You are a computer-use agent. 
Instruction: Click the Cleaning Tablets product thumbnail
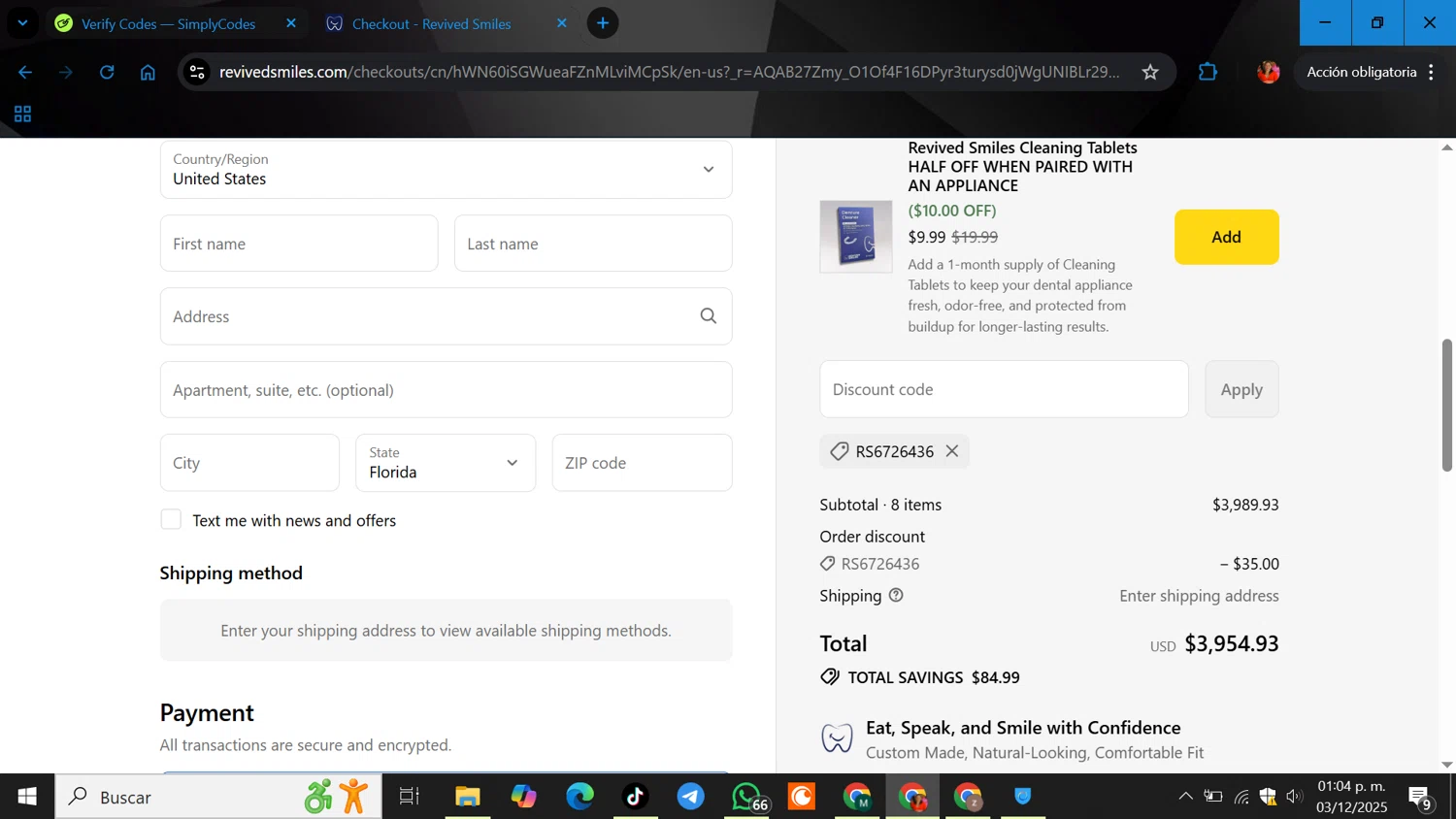click(x=856, y=237)
